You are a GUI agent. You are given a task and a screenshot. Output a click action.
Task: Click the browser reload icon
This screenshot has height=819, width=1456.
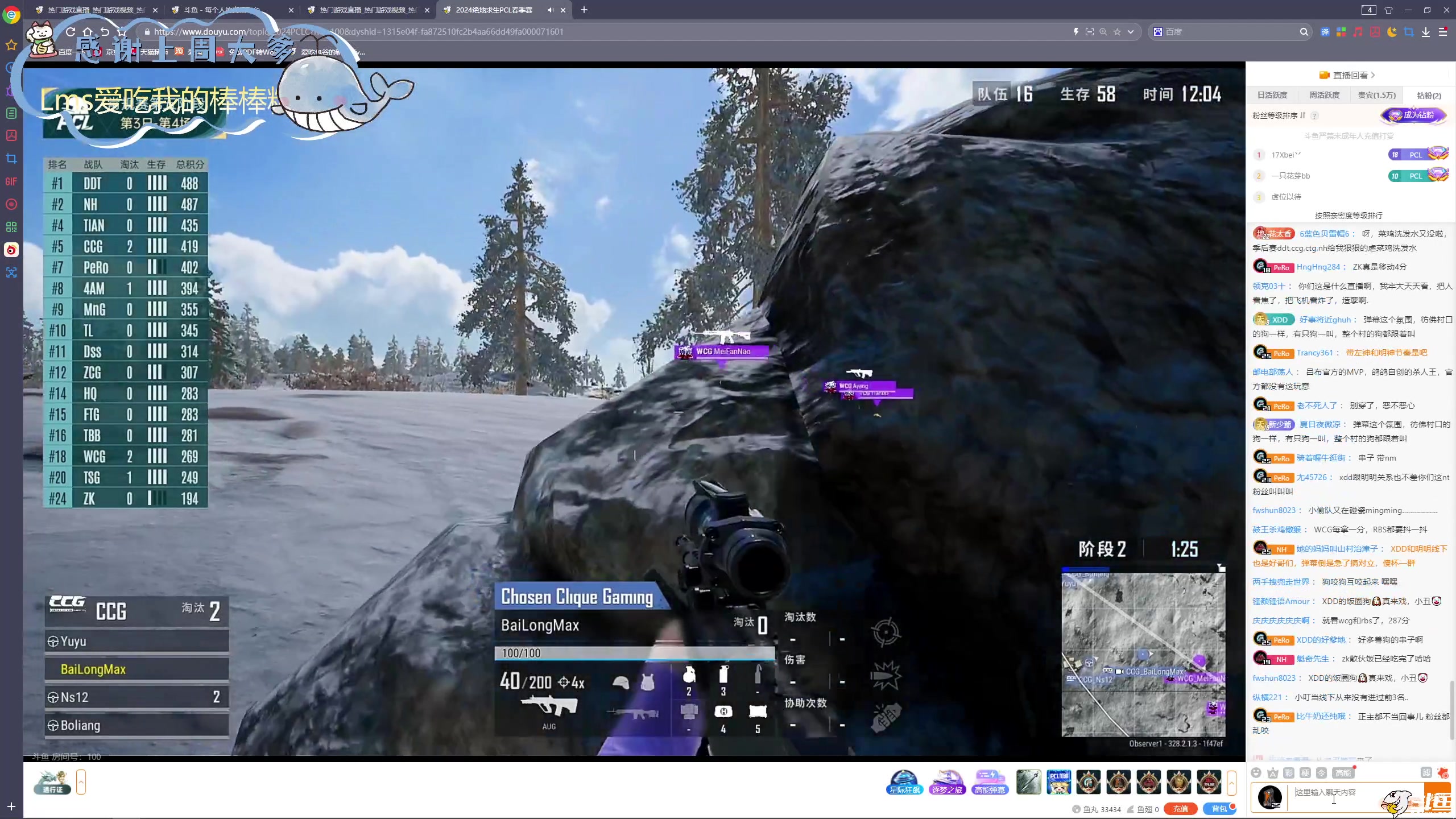click(71, 32)
